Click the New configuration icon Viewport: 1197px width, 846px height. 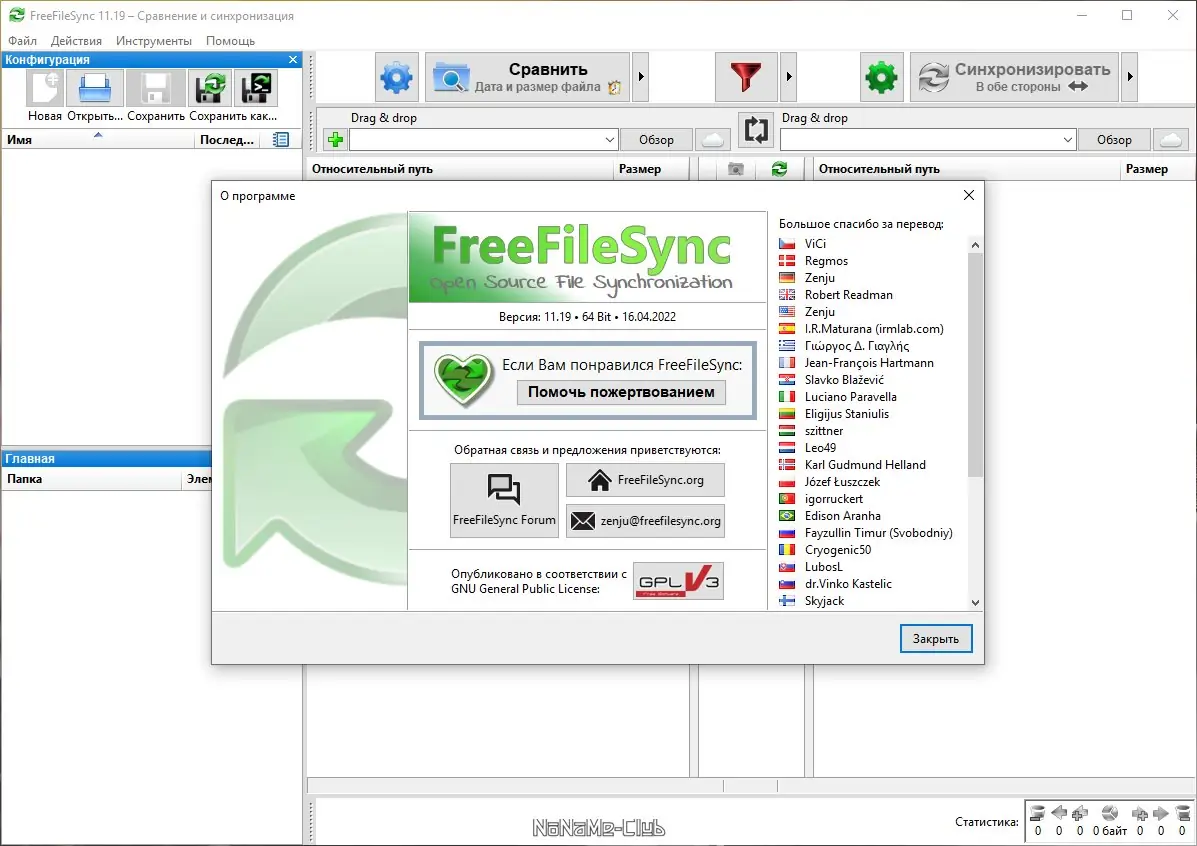(44, 89)
